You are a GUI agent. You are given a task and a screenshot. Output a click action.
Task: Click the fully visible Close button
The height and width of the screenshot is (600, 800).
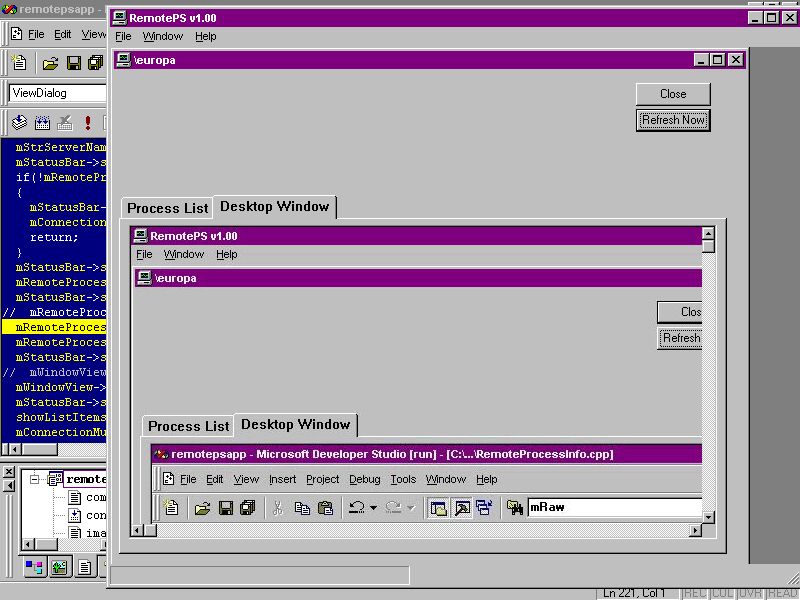click(673, 94)
